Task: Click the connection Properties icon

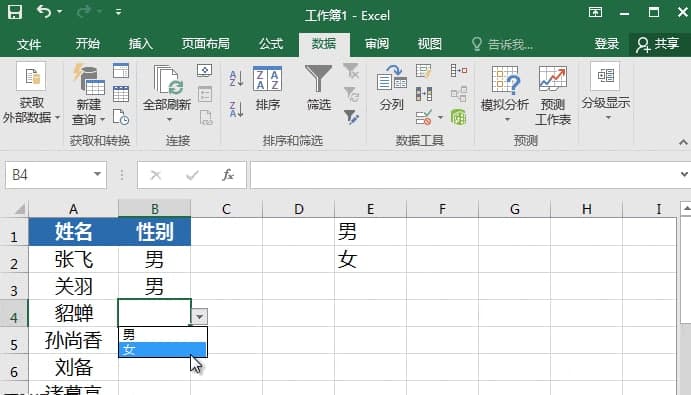Action: (205, 94)
